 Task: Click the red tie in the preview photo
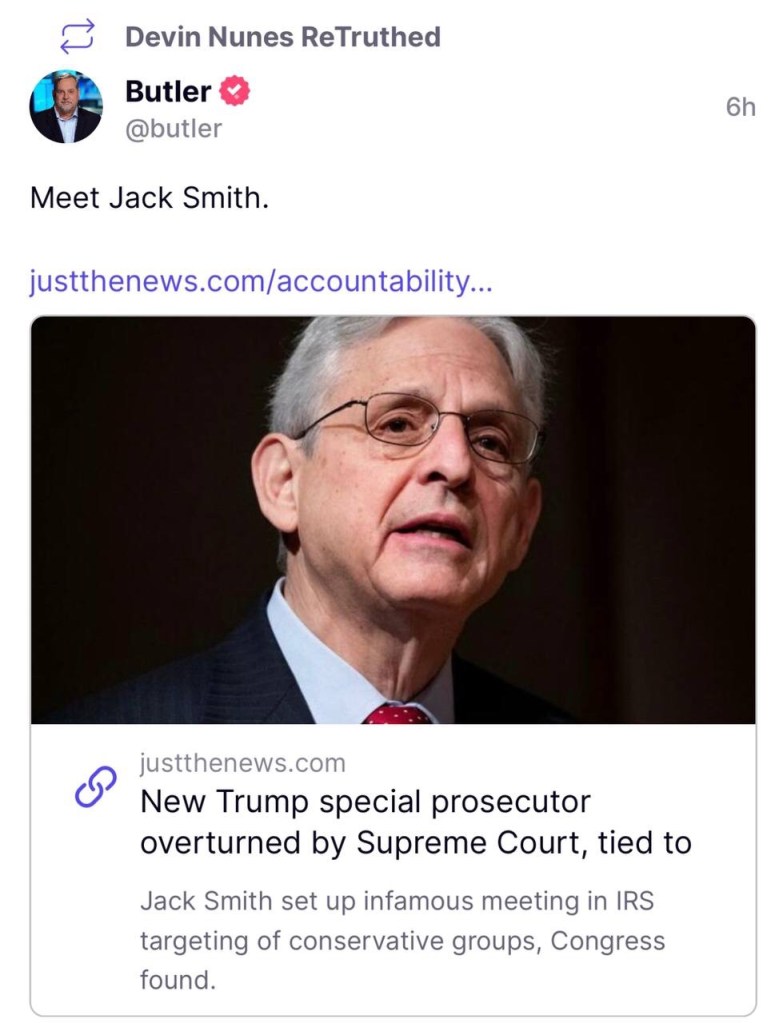(x=398, y=713)
